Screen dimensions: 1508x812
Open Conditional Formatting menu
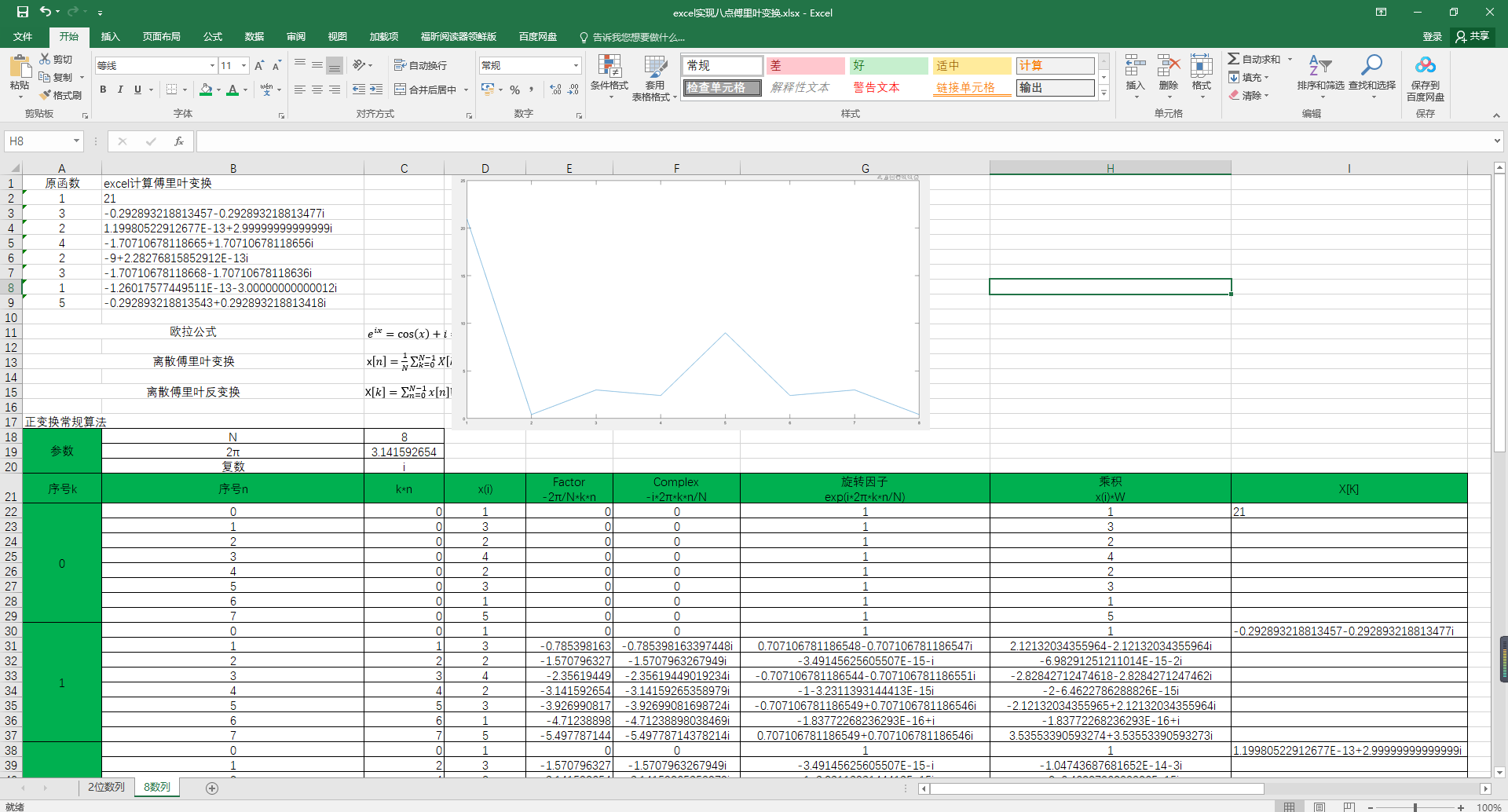point(609,77)
